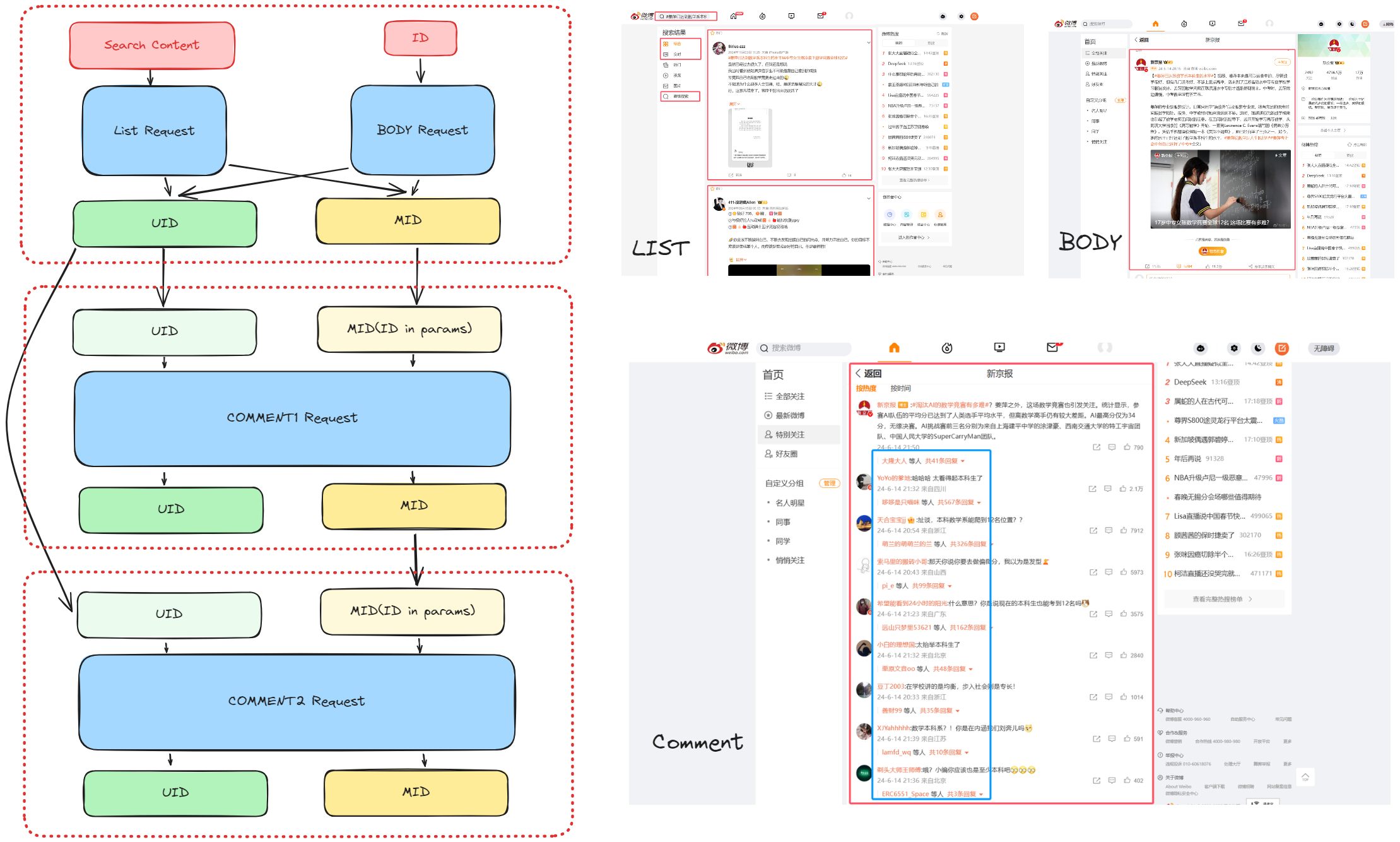Click like icon showing 790 on 新京报 post
1400x842 pixels.
click(1127, 447)
